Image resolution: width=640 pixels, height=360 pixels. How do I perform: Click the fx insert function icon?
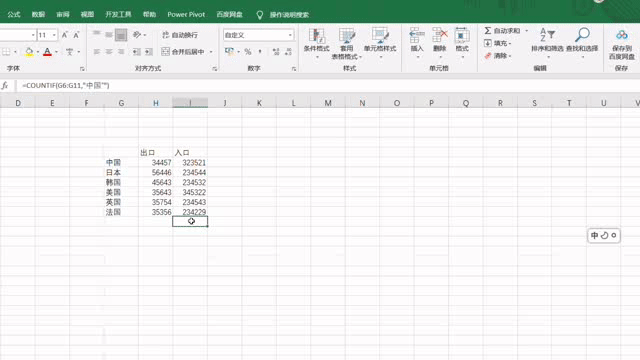click(5, 85)
